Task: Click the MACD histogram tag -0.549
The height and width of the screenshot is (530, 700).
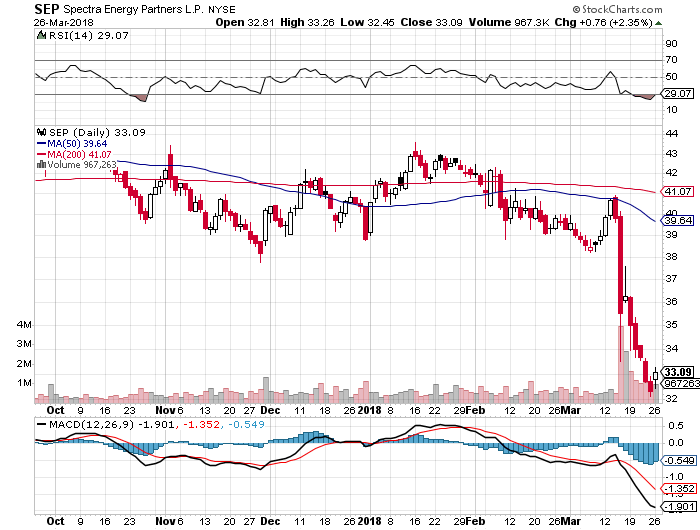Action: pos(679,460)
